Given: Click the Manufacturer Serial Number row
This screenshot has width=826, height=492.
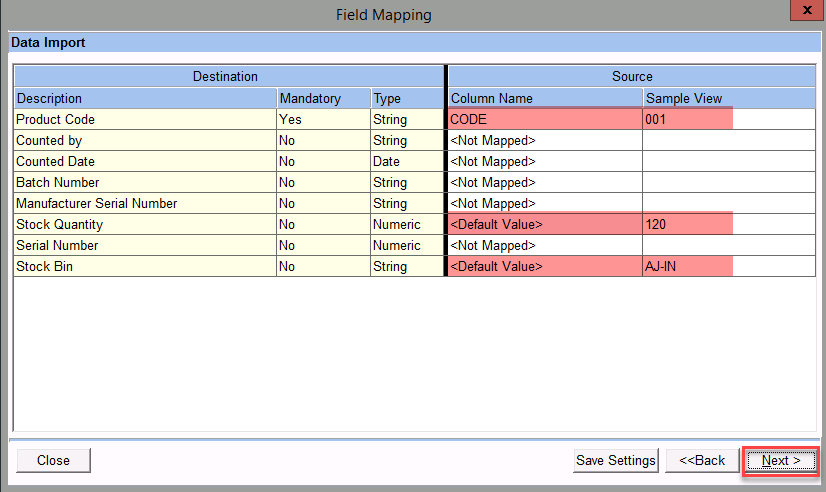Looking at the screenshot, I should coord(144,204).
